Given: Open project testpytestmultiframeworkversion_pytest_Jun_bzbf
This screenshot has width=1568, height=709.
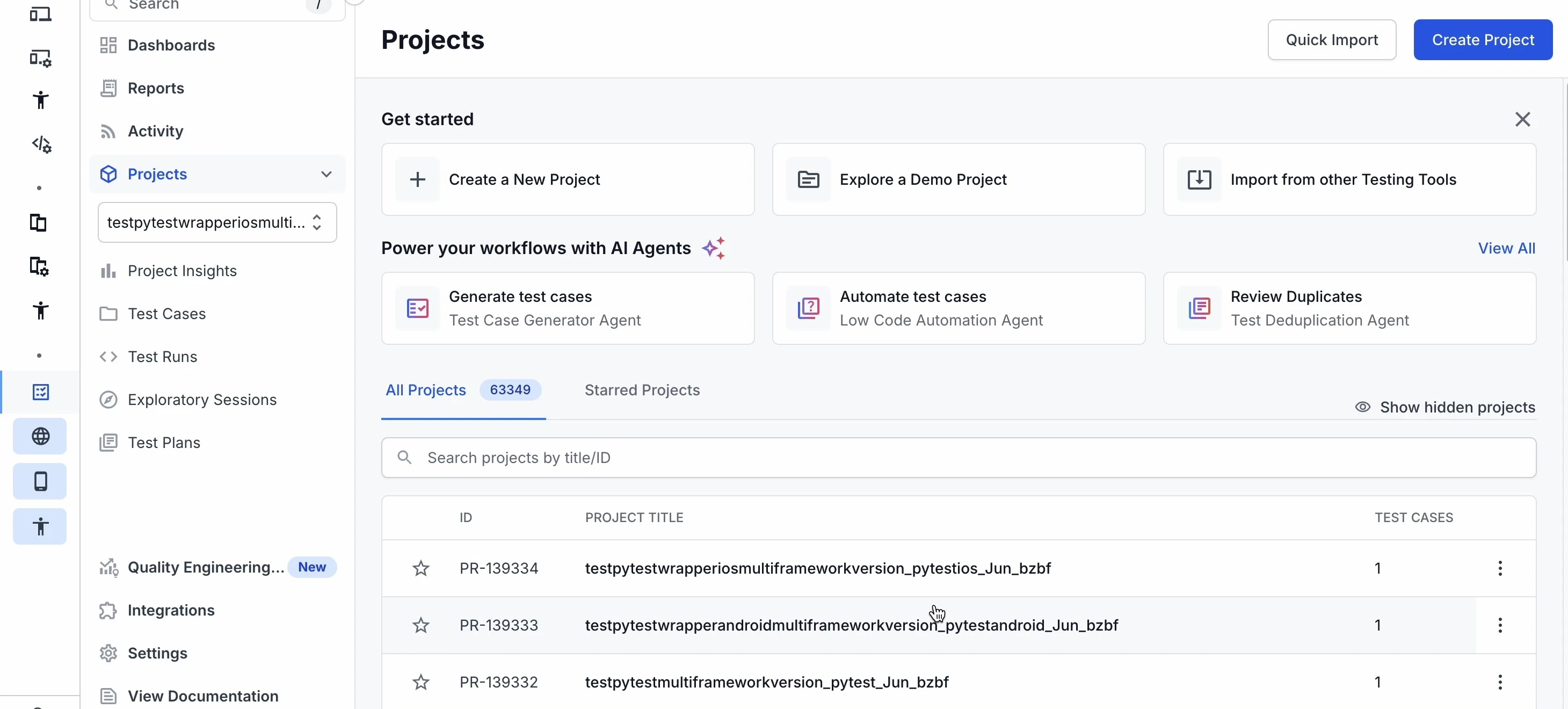Looking at the screenshot, I should [x=766, y=682].
